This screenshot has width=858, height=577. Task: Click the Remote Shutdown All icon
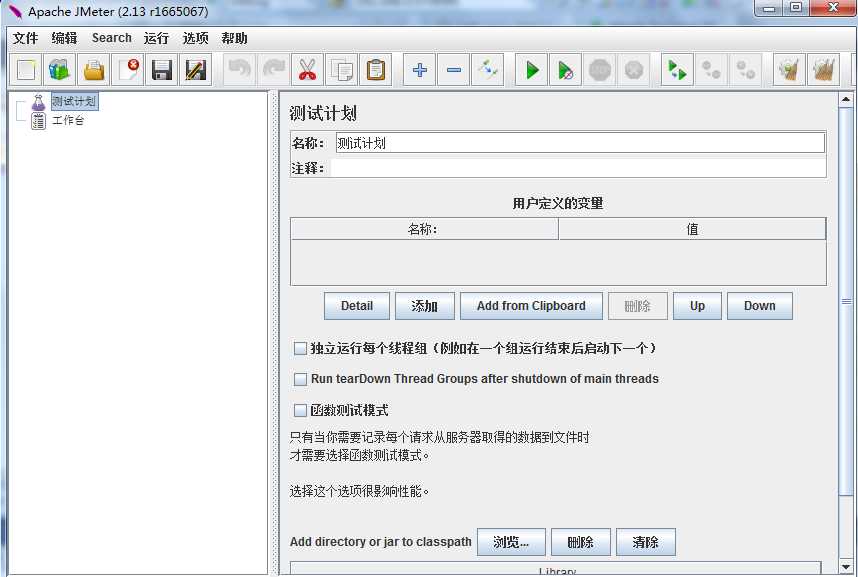pos(745,70)
